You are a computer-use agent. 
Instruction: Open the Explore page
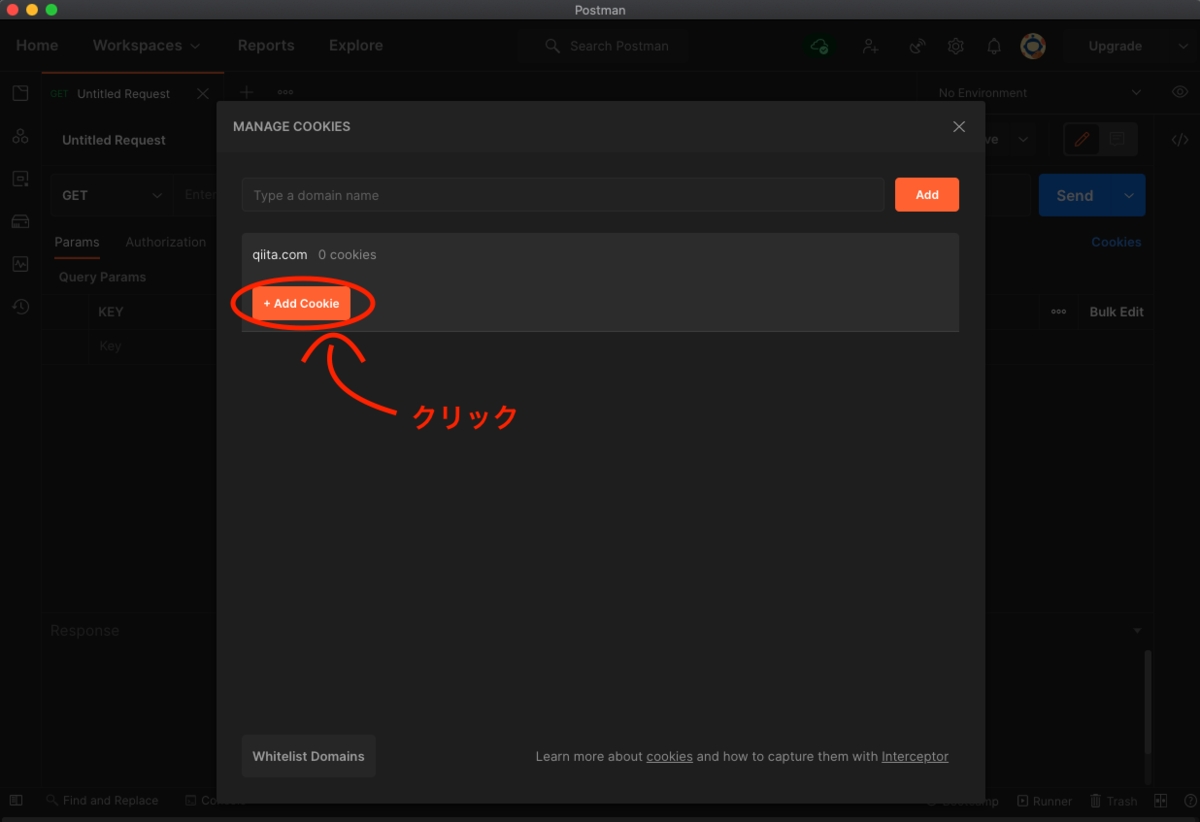(356, 45)
